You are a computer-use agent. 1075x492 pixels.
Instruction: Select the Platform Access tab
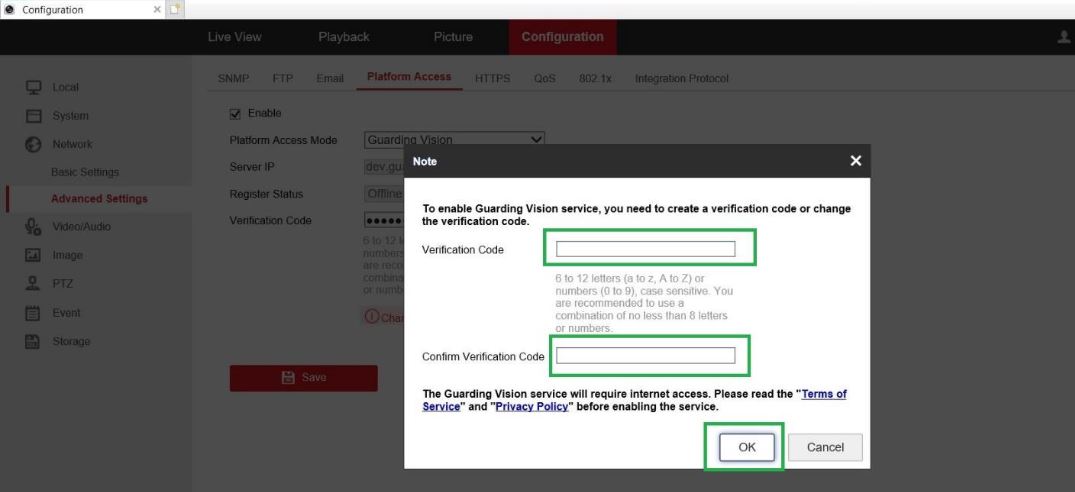pos(409,77)
